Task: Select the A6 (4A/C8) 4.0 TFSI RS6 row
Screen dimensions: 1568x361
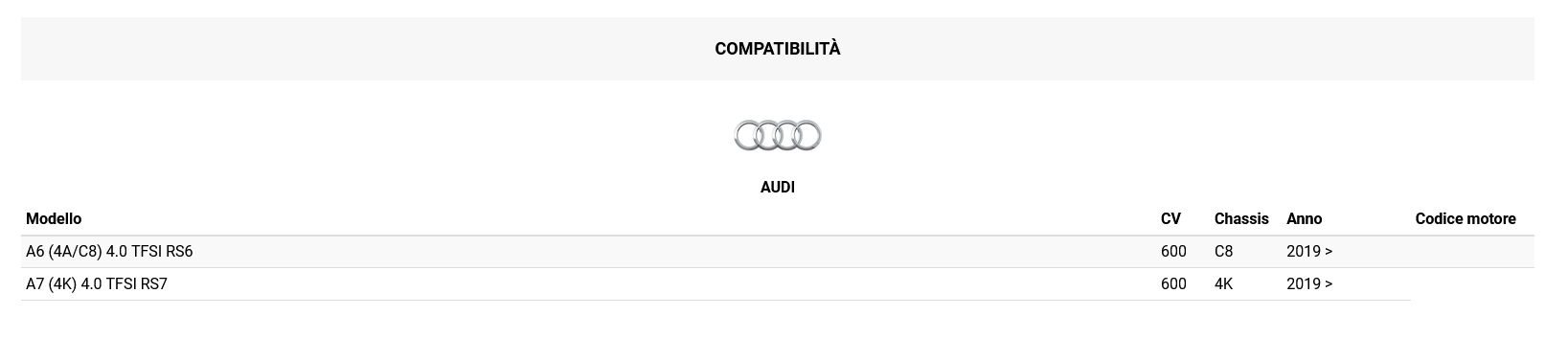Action: (x=777, y=252)
